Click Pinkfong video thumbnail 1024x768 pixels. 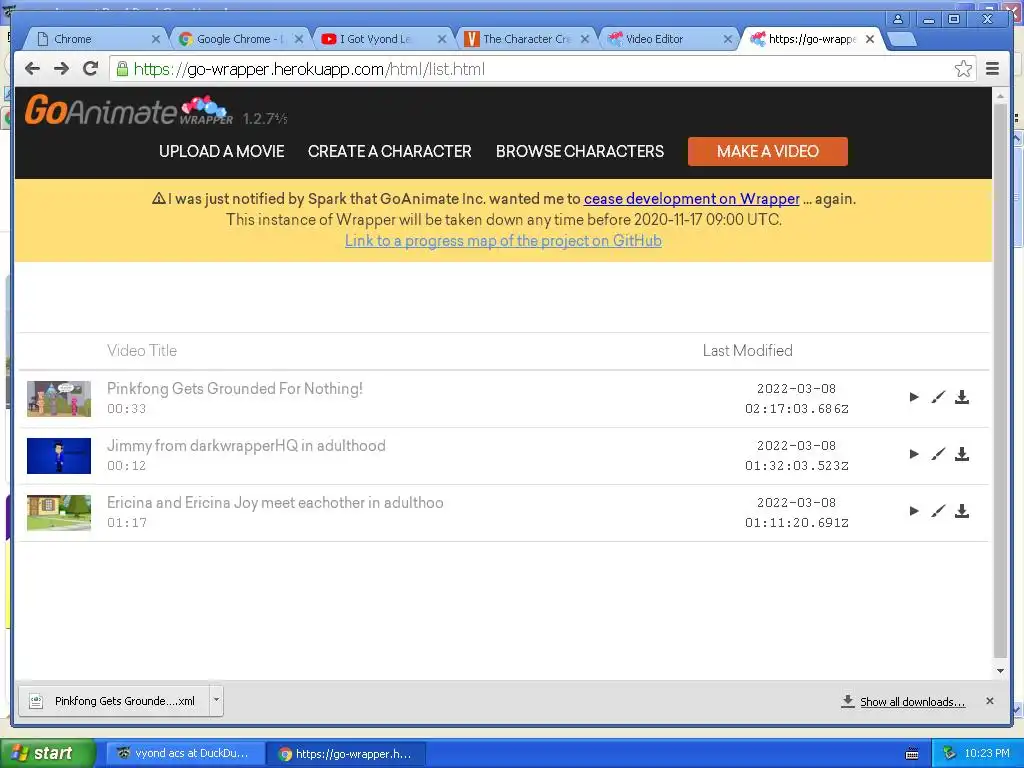(x=59, y=398)
